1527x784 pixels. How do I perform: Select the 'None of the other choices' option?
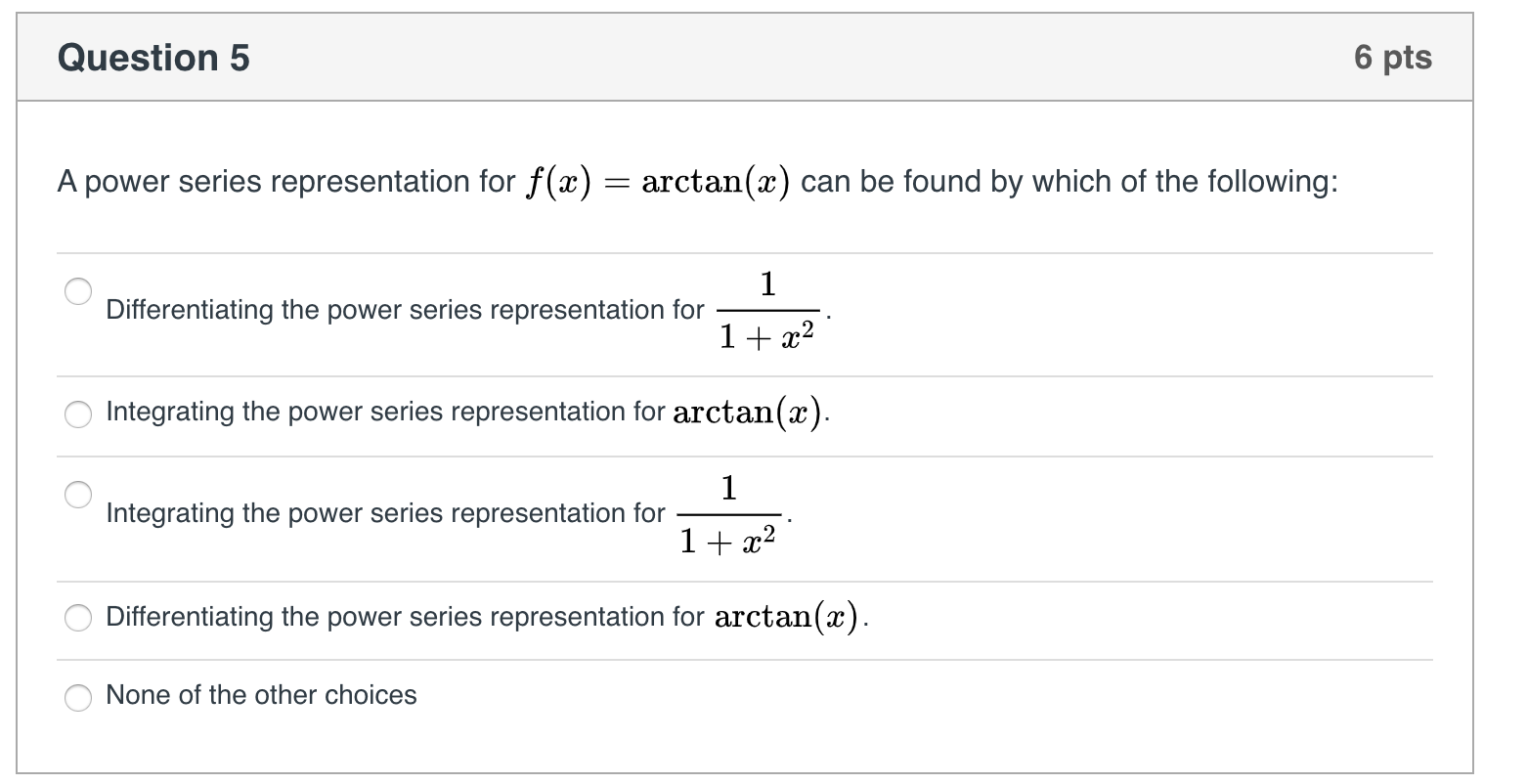point(77,697)
